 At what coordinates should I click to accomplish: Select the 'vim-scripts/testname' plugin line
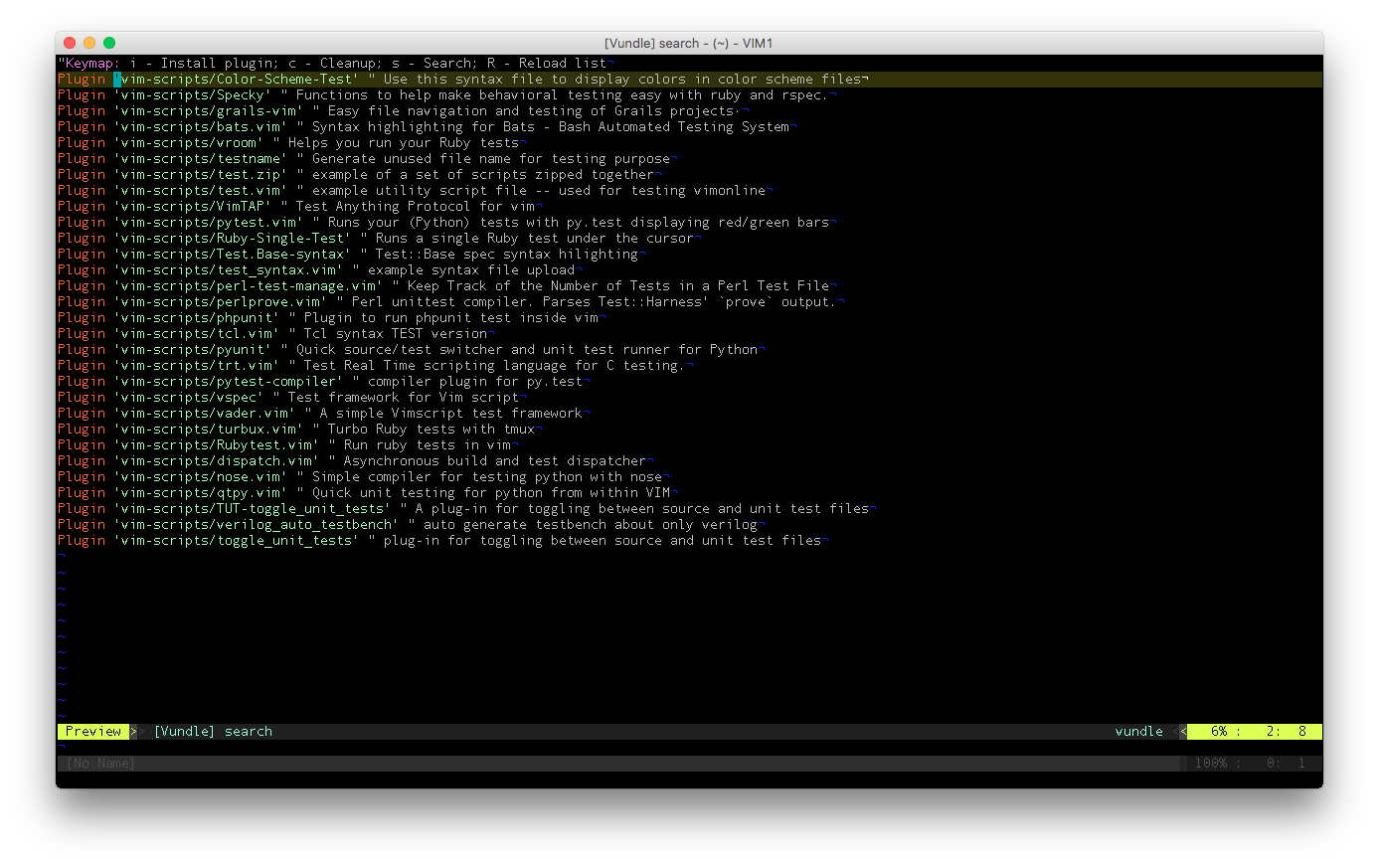[x=368, y=159]
